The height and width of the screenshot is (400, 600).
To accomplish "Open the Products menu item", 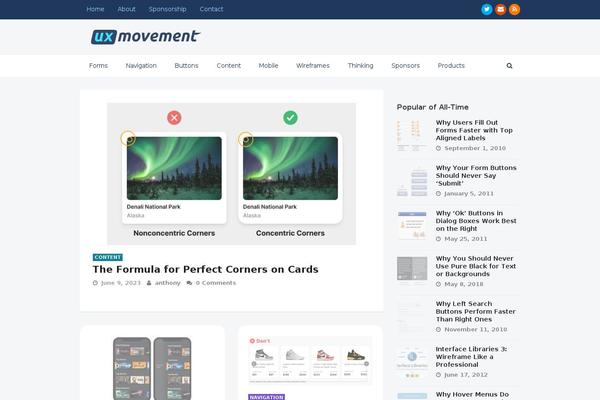I will (x=451, y=66).
